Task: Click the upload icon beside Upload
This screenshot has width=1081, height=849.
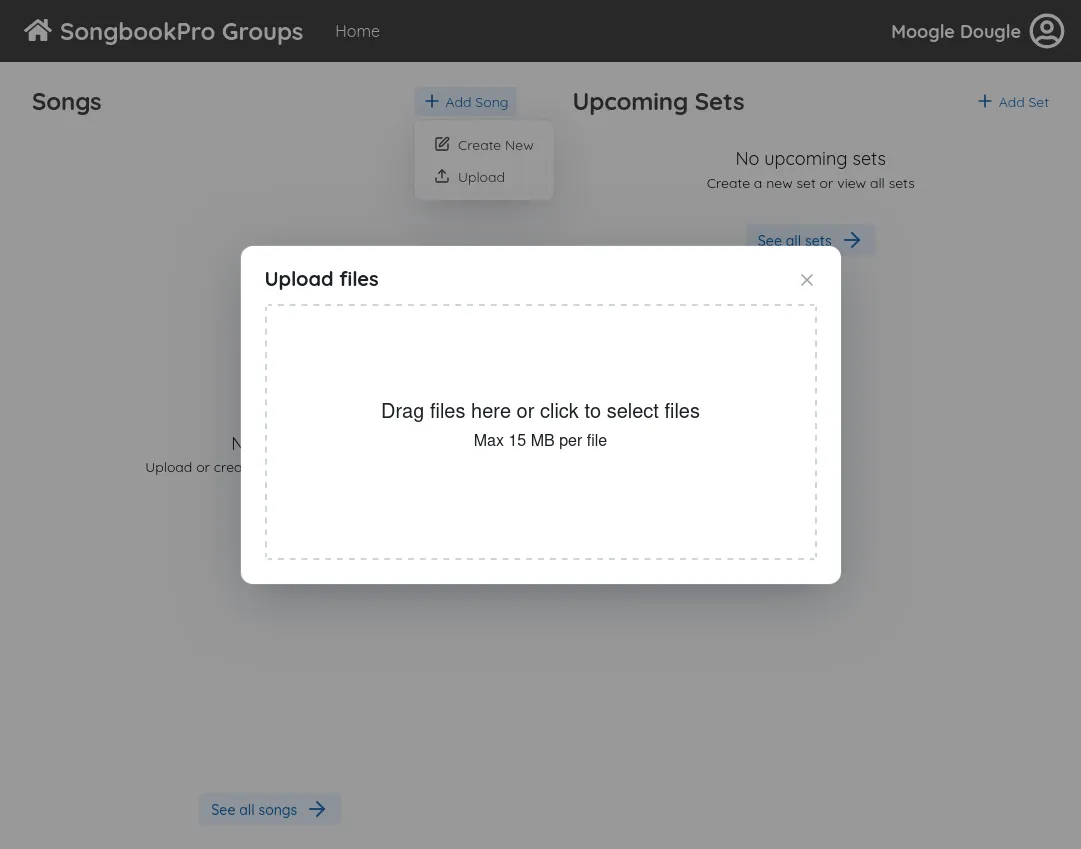Action: tap(441, 176)
